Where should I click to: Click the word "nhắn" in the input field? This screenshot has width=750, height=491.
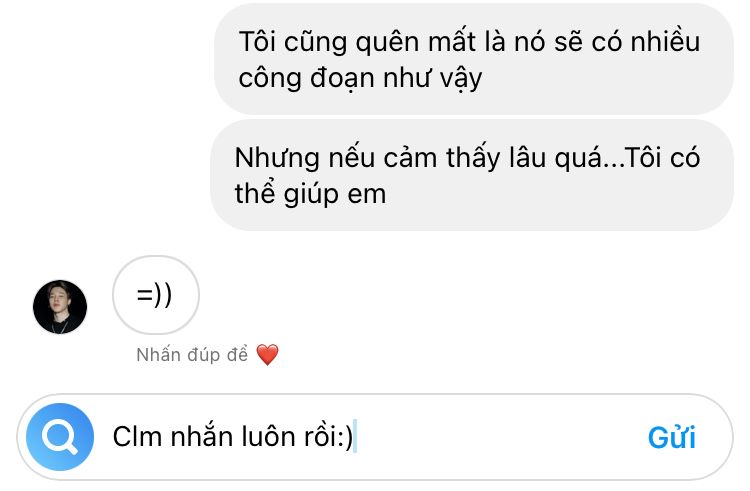pos(201,437)
